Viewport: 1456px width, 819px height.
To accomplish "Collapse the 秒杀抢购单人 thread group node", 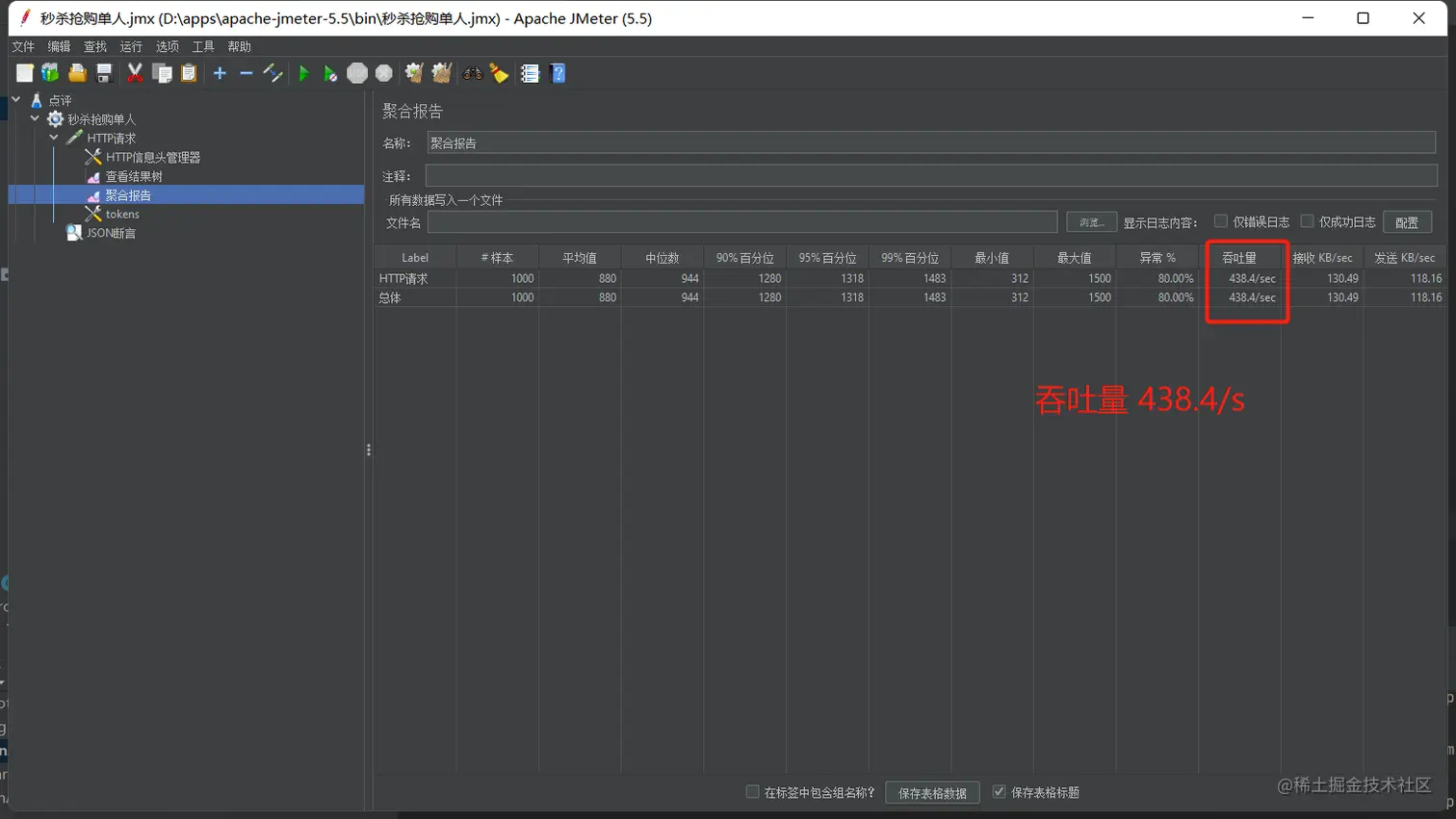I will point(35,118).
